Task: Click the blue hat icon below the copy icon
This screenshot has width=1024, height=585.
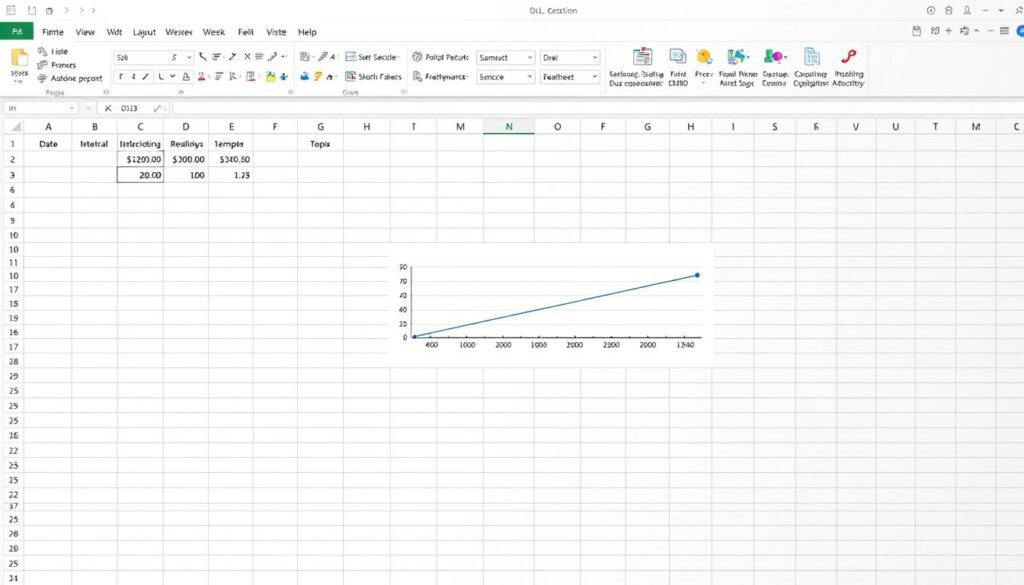Action: [x=304, y=76]
